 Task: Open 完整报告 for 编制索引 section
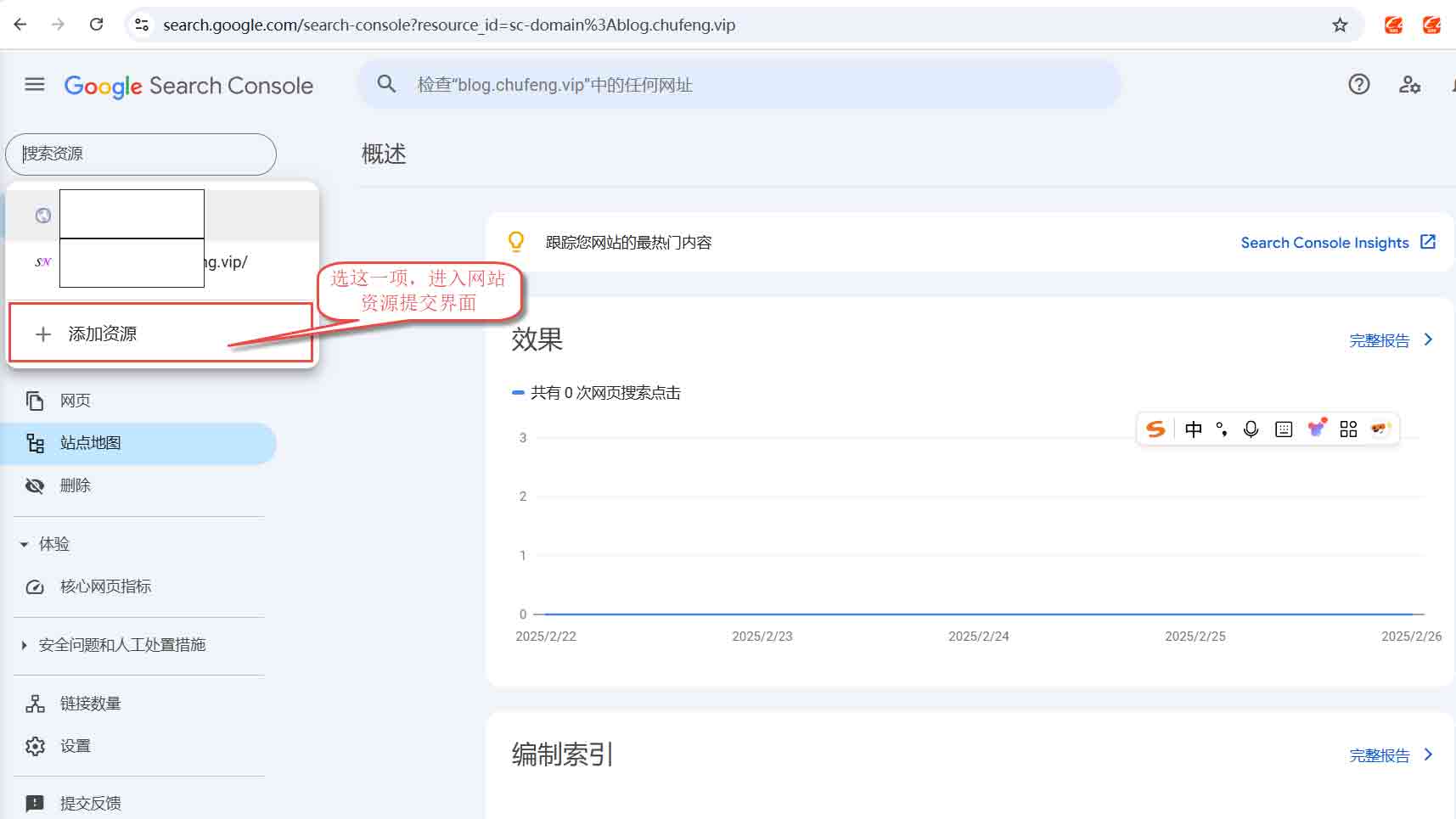point(1380,755)
